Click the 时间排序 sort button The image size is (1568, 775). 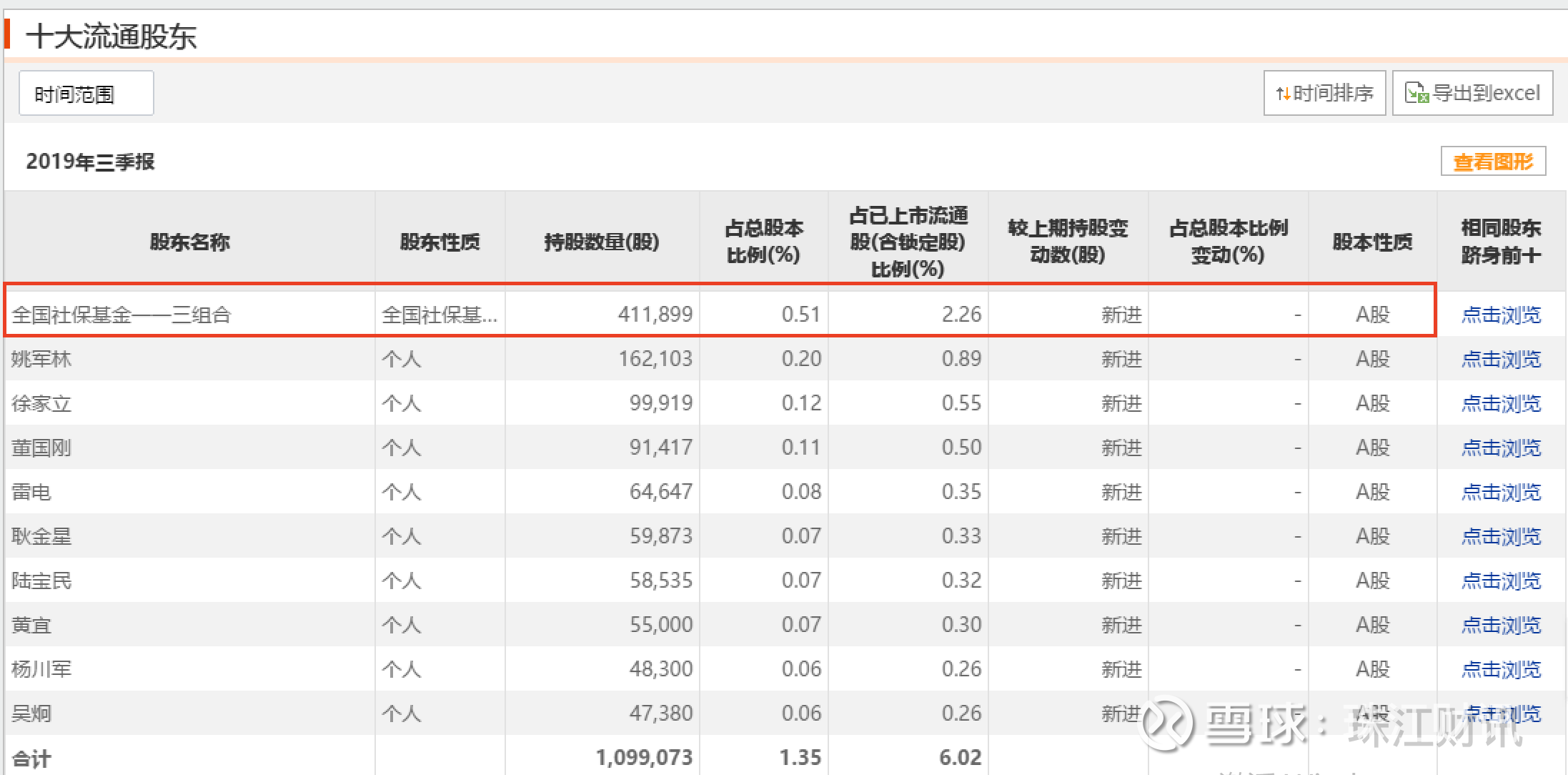(1324, 93)
